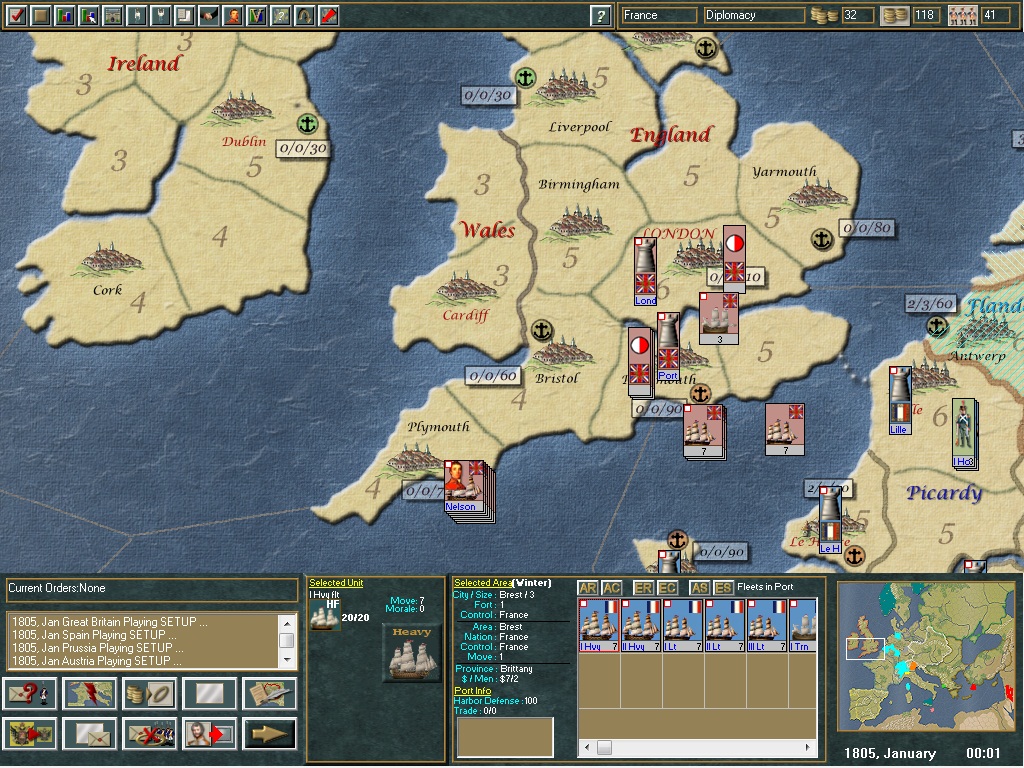1024x768 pixels.
Task: Select the Le H garrison at Le Havre
Action: [830, 520]
